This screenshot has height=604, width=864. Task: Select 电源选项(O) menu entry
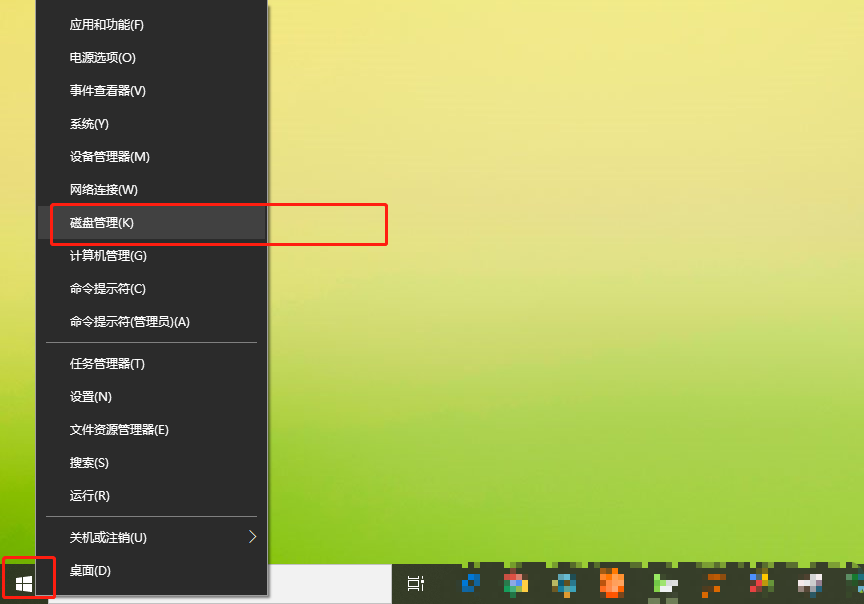coord(103,58)
